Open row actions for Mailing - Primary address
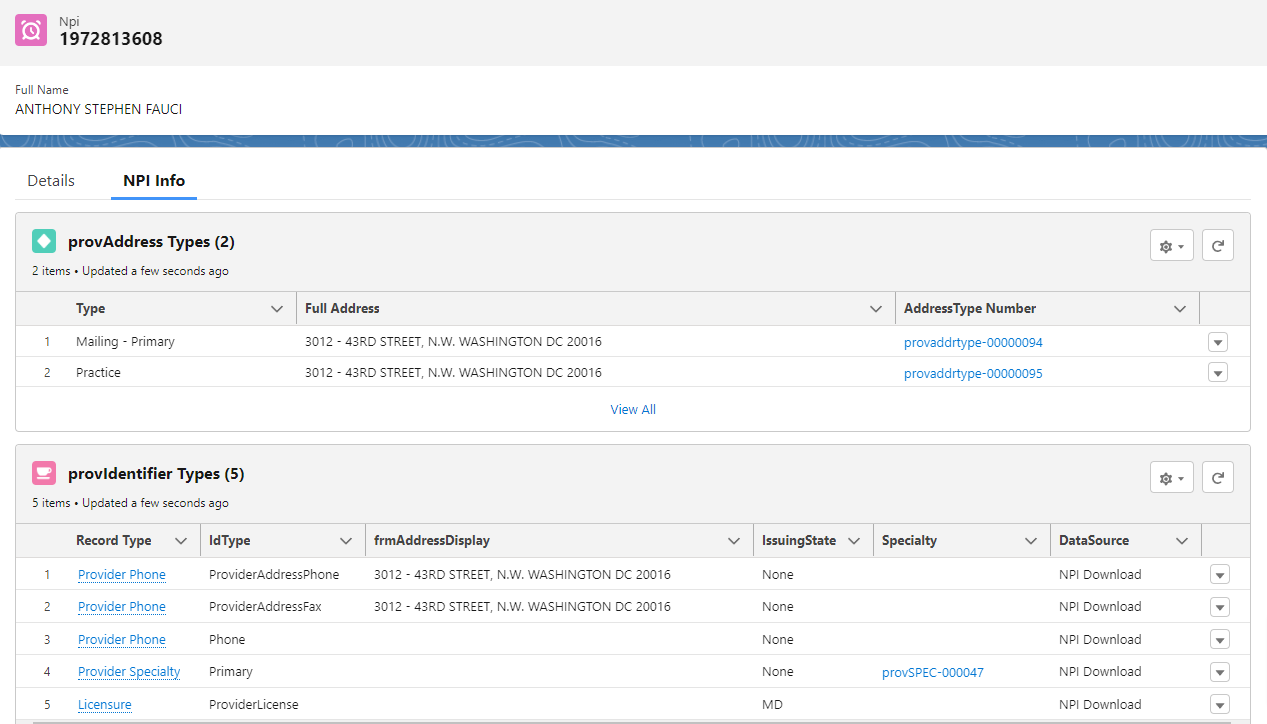The height and width of the screenshot is (724, 1267). pyautogui.click(x=1217, y=342)
